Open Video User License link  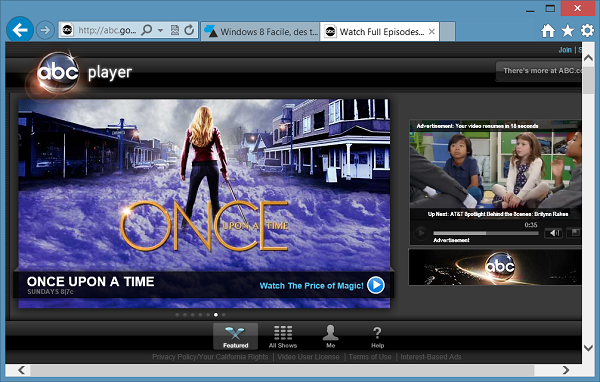[308, 357]
